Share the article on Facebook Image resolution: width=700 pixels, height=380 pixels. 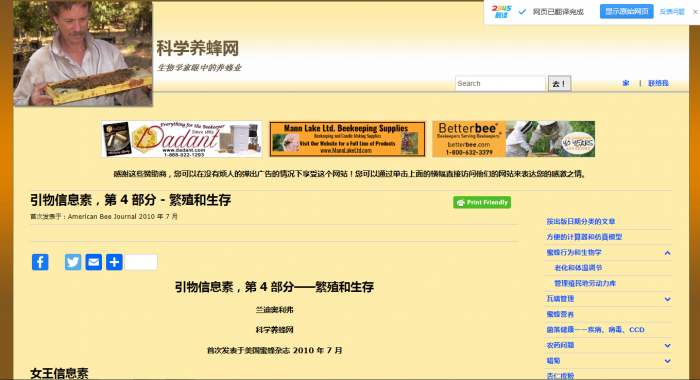(x=40, y=262)
